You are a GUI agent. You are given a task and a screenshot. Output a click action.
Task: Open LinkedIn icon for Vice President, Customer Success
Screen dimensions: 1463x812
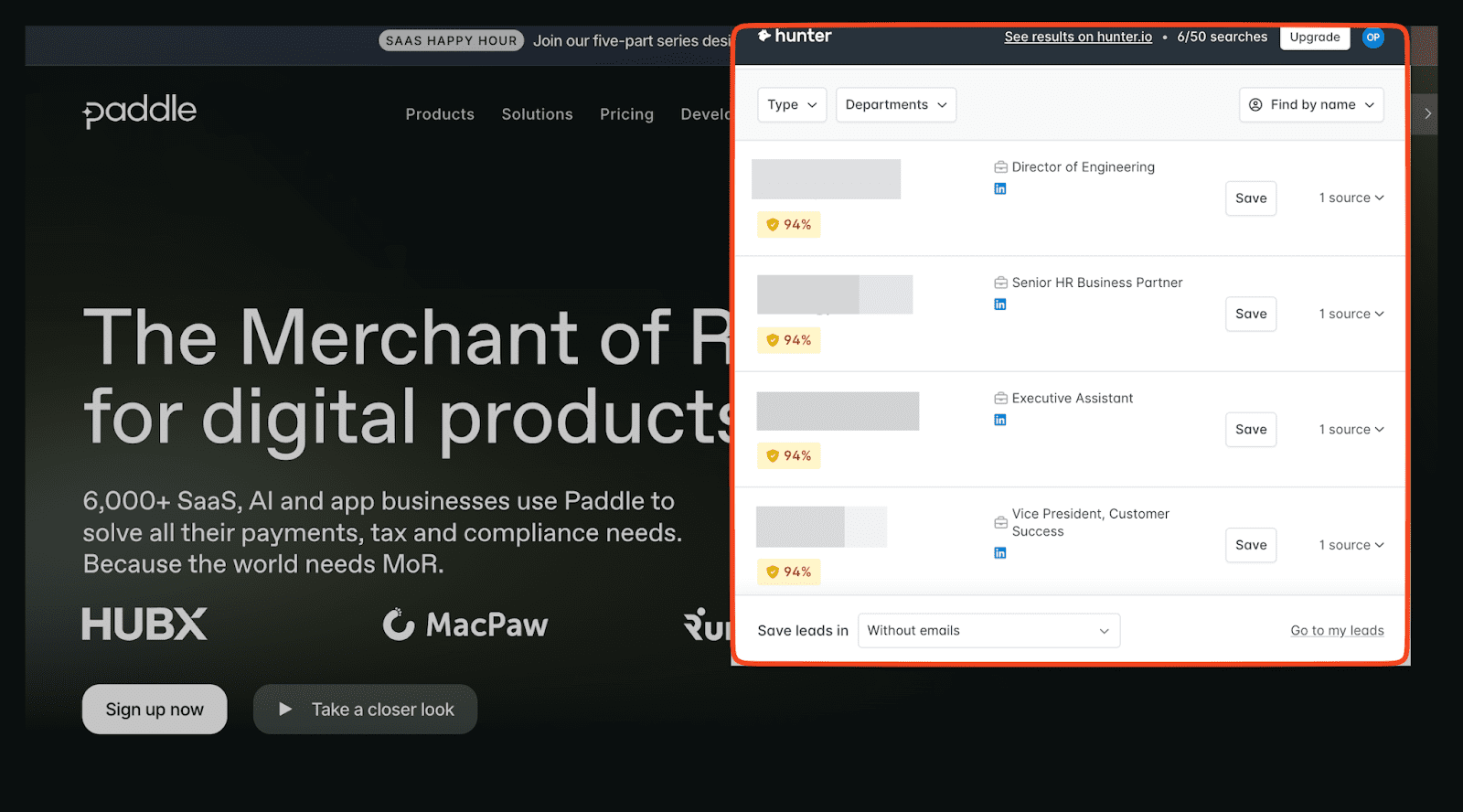[x=999, y=553]
